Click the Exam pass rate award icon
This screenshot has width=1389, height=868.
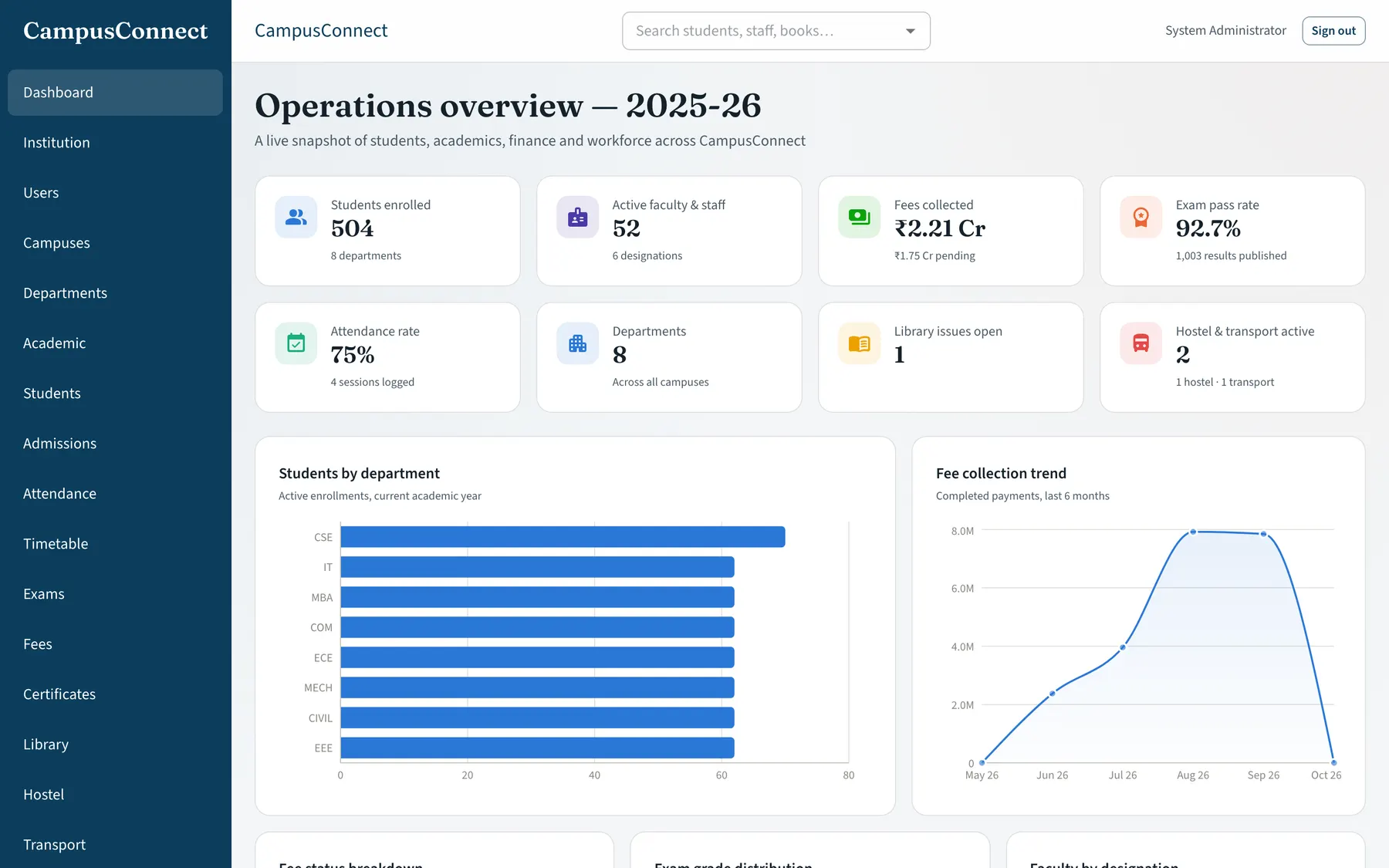point(1141,218)
